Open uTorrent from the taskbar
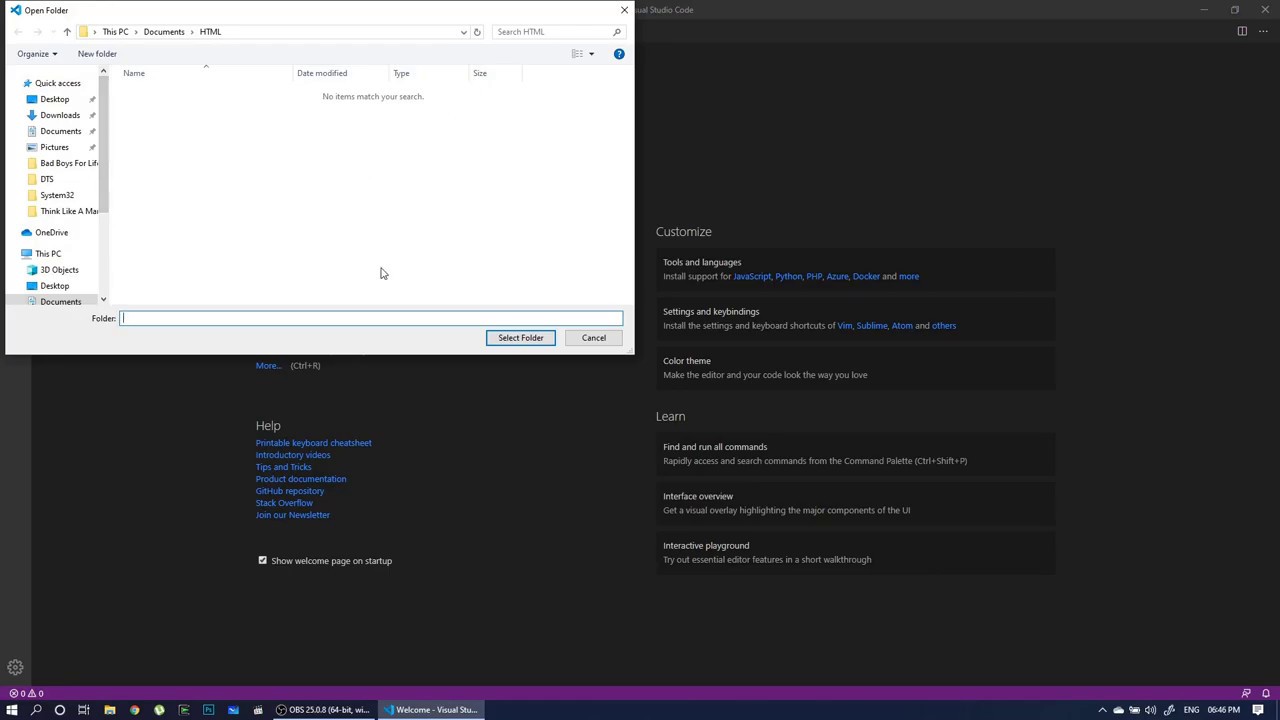This screenshot has width=1280, height=720. coord(159,710)
